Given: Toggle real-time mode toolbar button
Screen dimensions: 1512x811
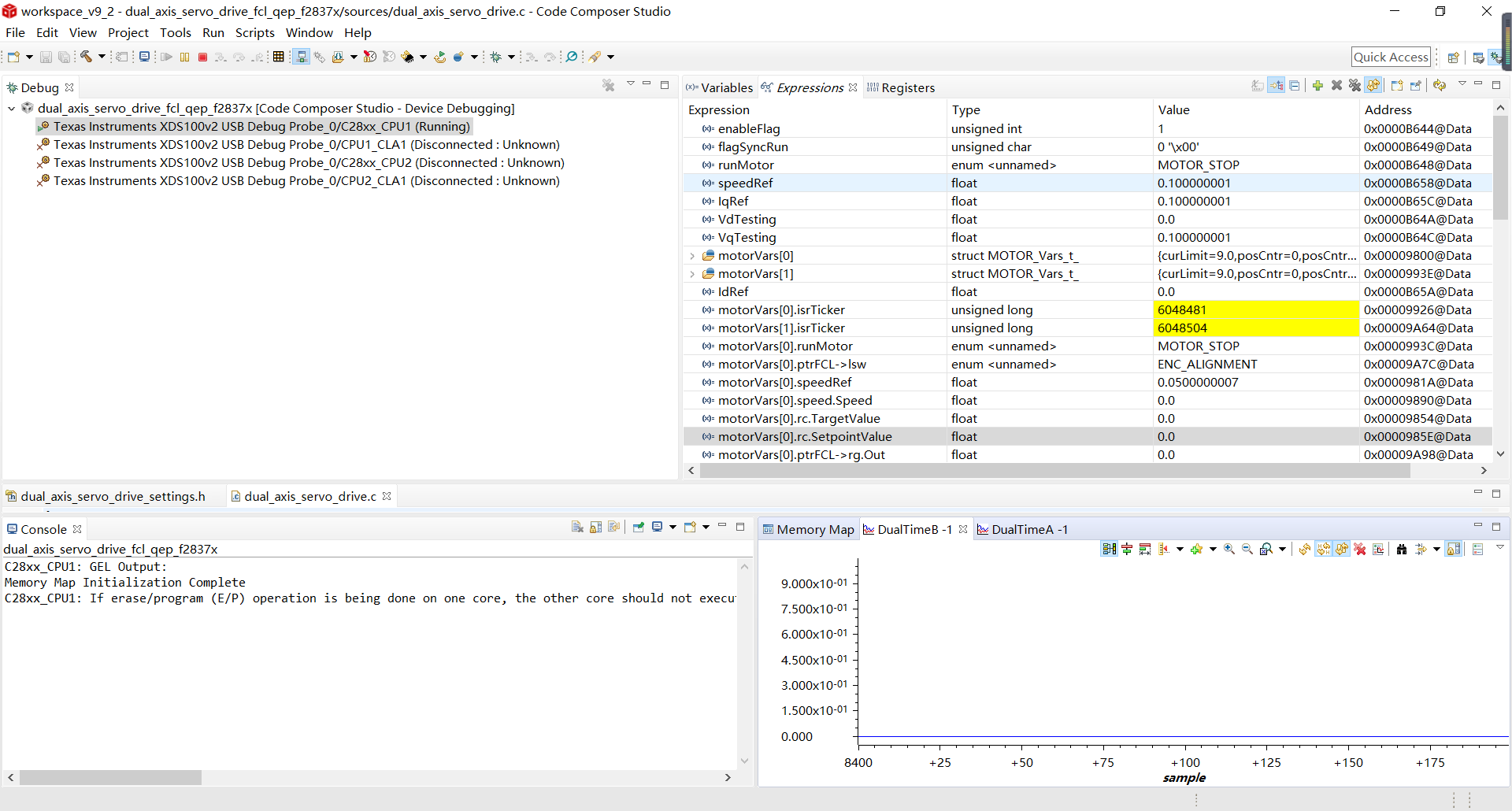Looking at the screenshot, I should 301,57.
